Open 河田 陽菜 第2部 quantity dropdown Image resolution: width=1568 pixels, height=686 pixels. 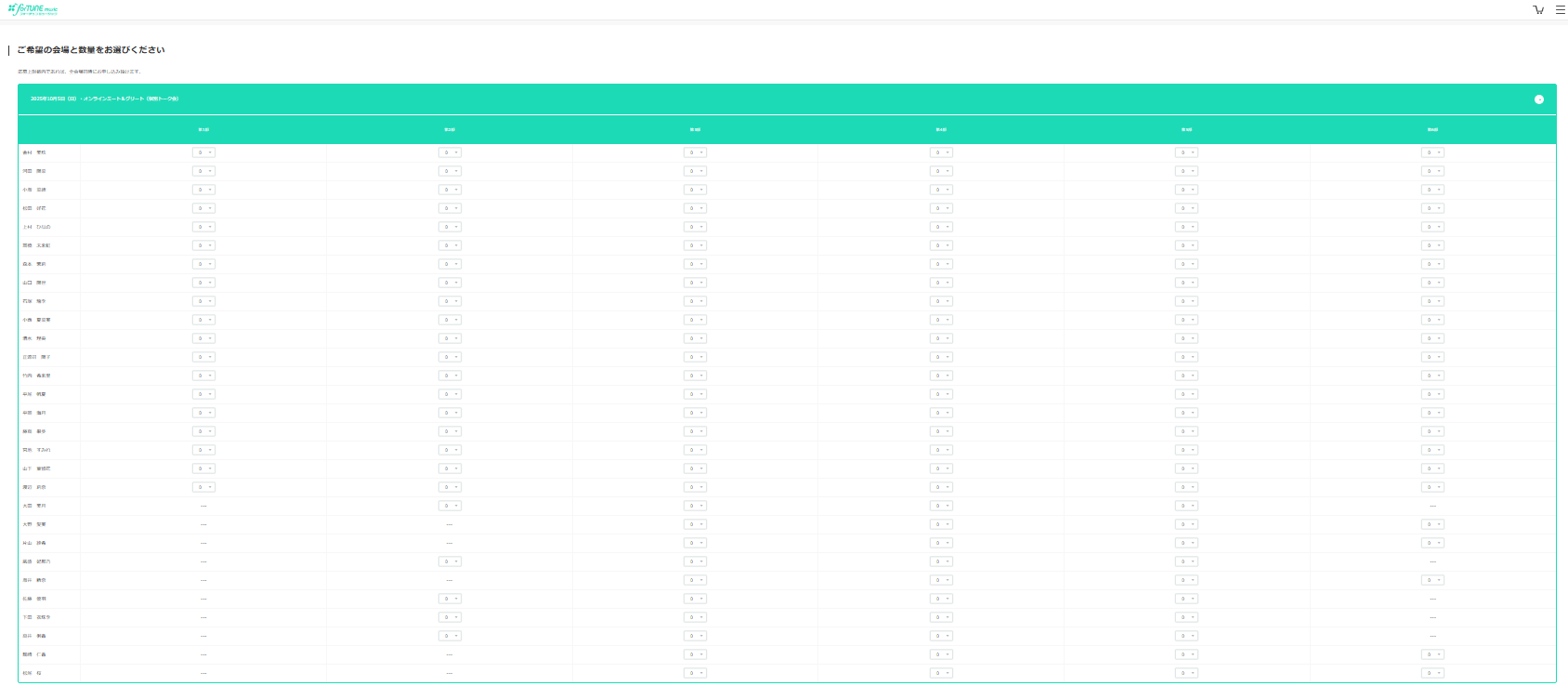450,171
